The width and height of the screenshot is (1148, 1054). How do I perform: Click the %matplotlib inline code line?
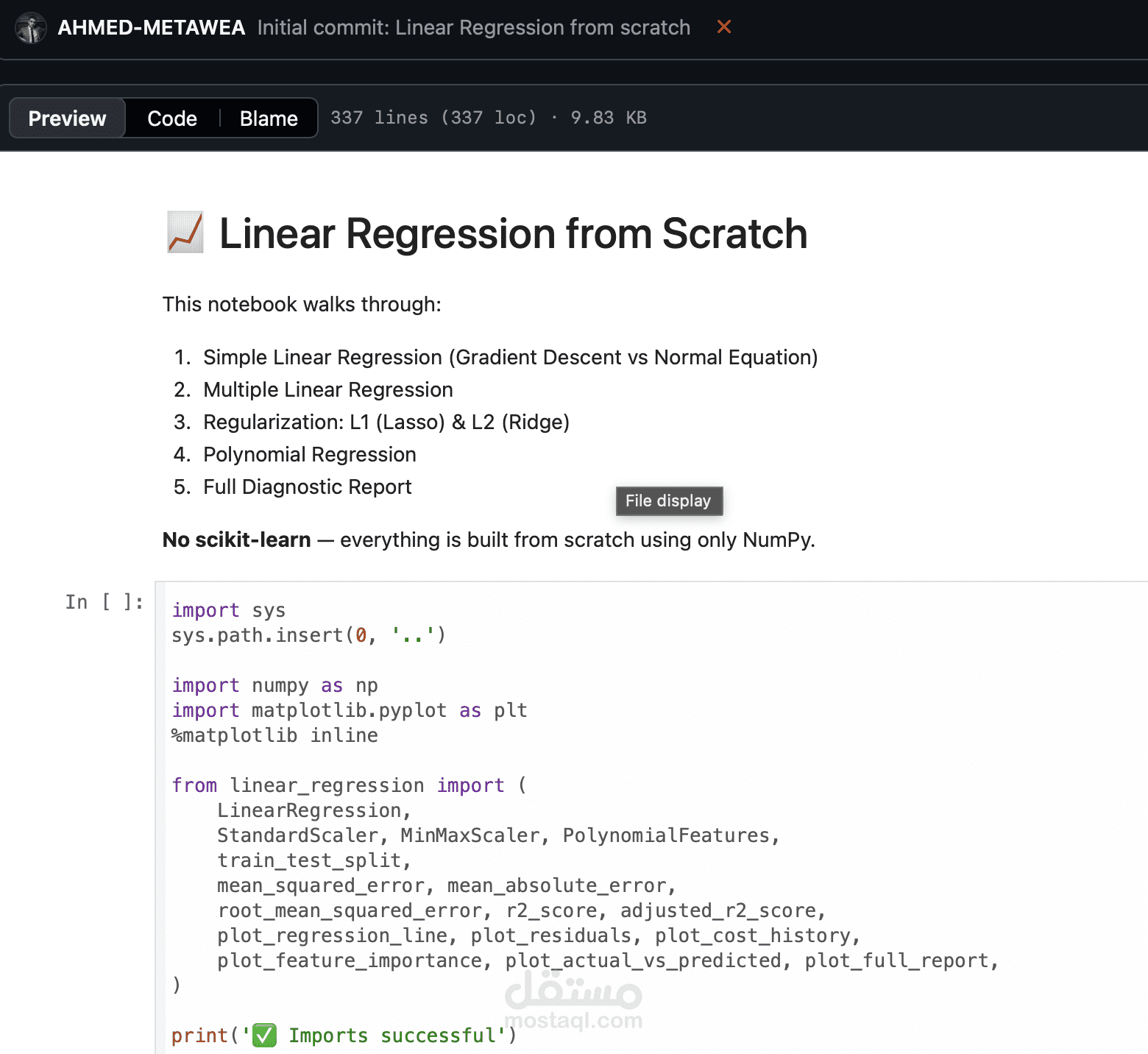point(274,735)
